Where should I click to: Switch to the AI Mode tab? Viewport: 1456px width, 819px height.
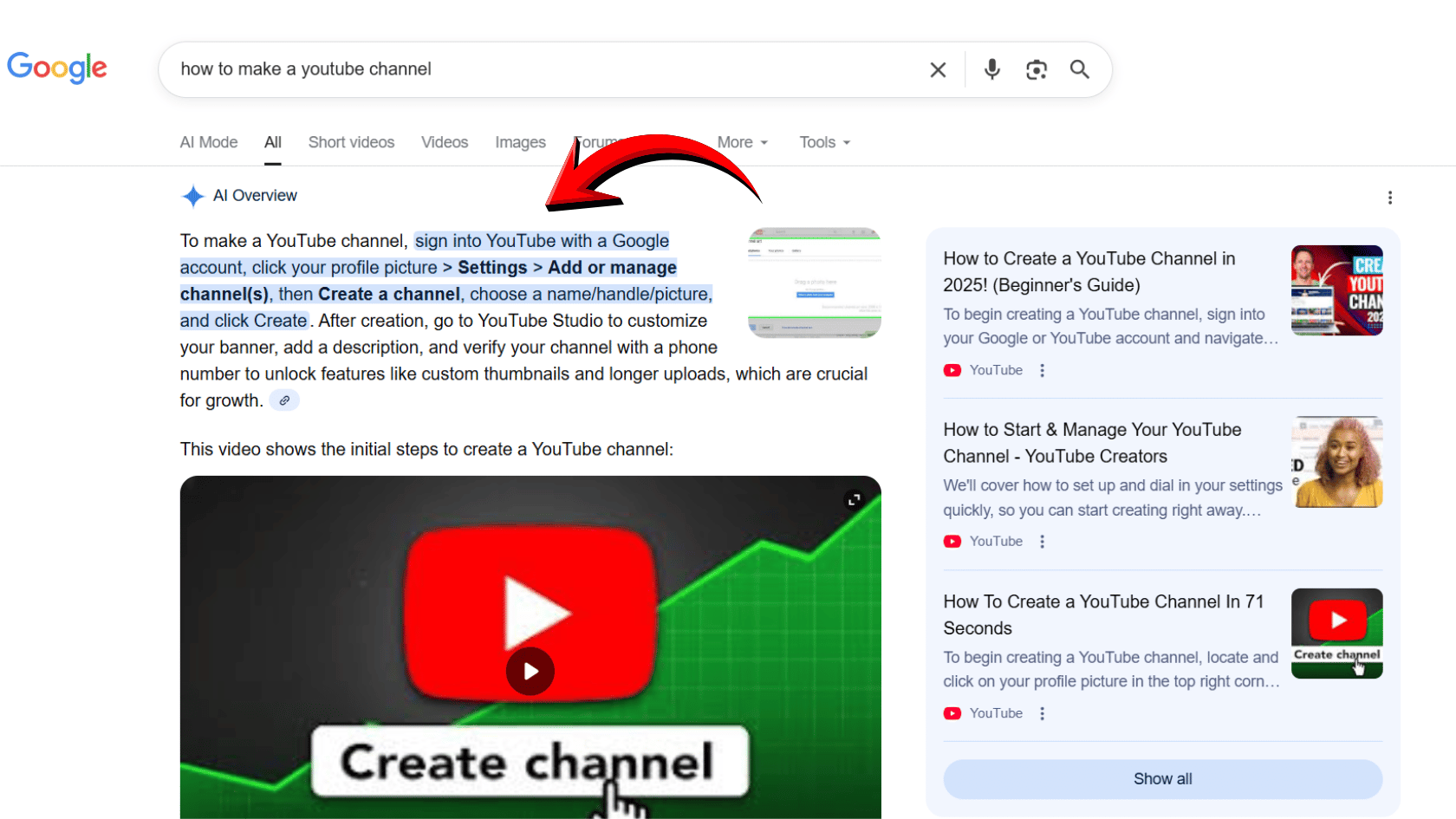209,142
